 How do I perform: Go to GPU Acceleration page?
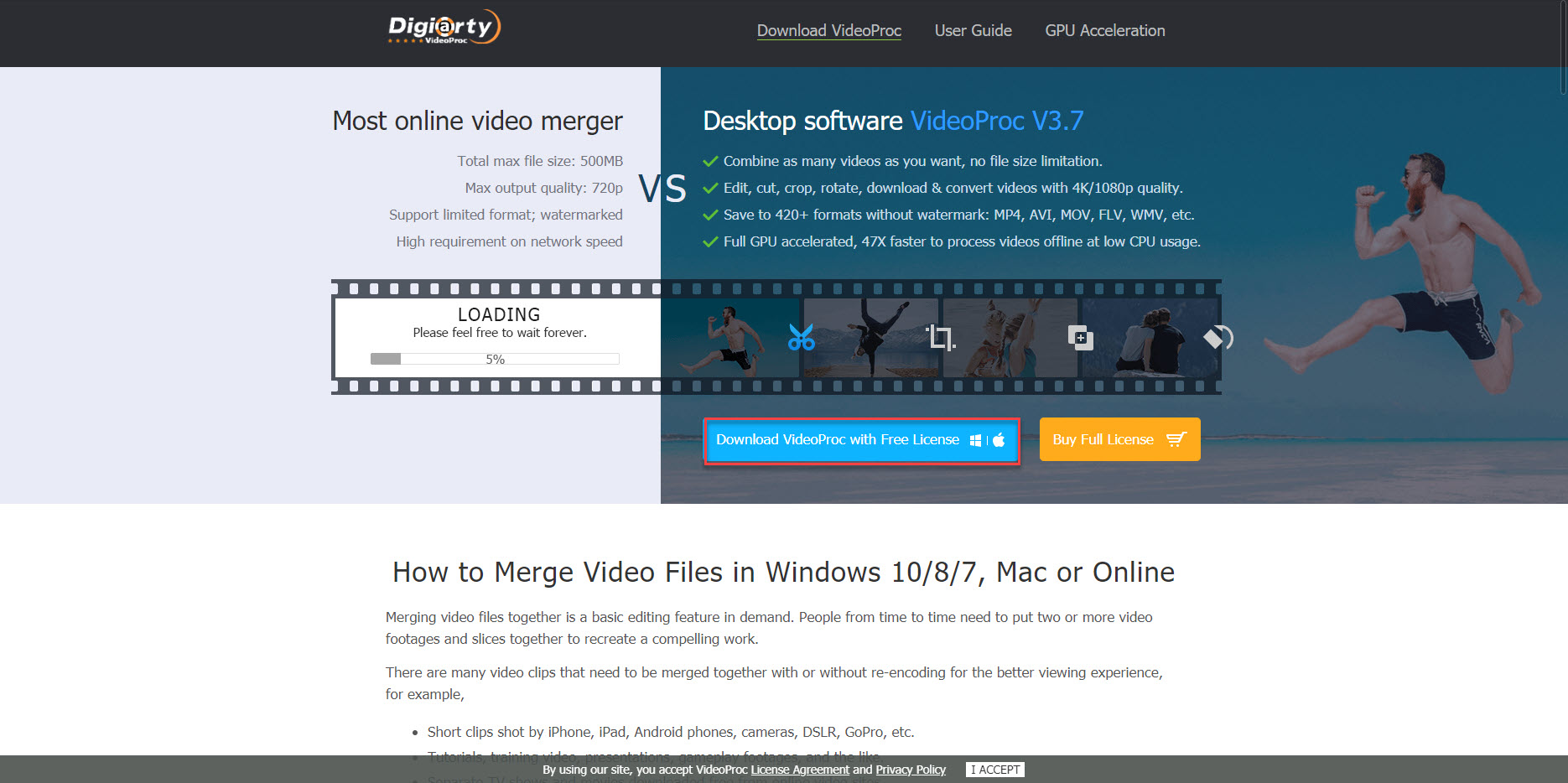pos(1104,31)
